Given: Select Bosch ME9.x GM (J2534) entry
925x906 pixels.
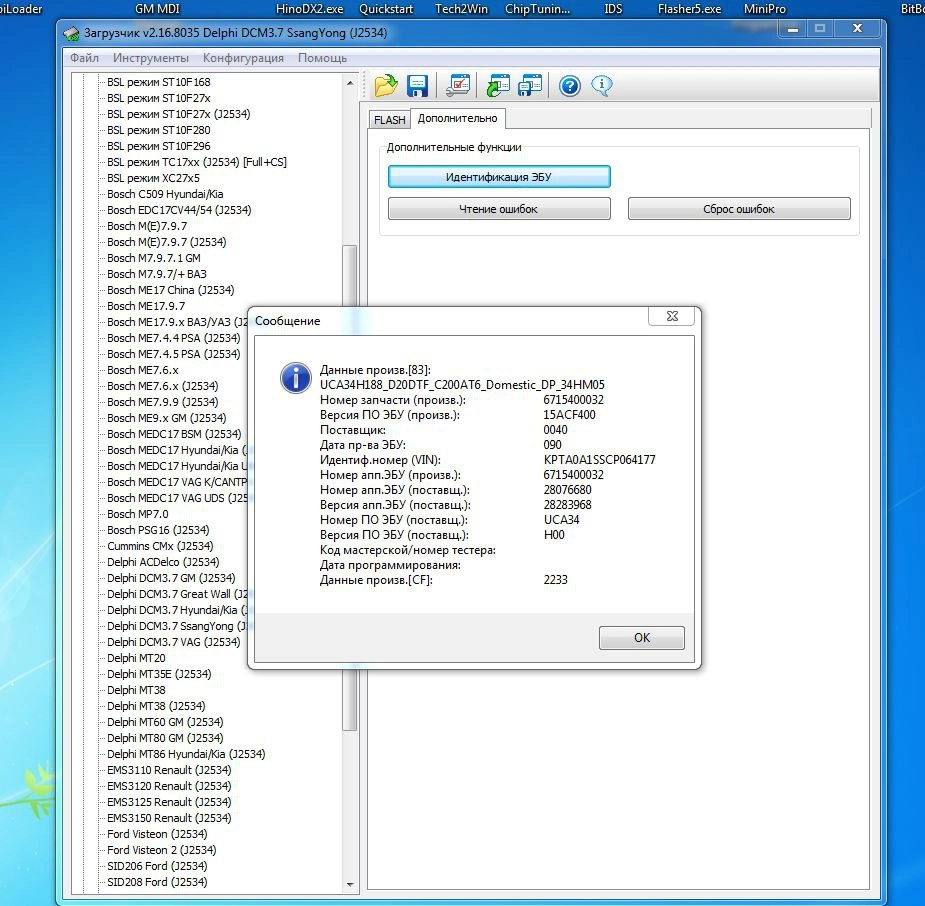Looking at the screenshot, I should click(167, 418).
